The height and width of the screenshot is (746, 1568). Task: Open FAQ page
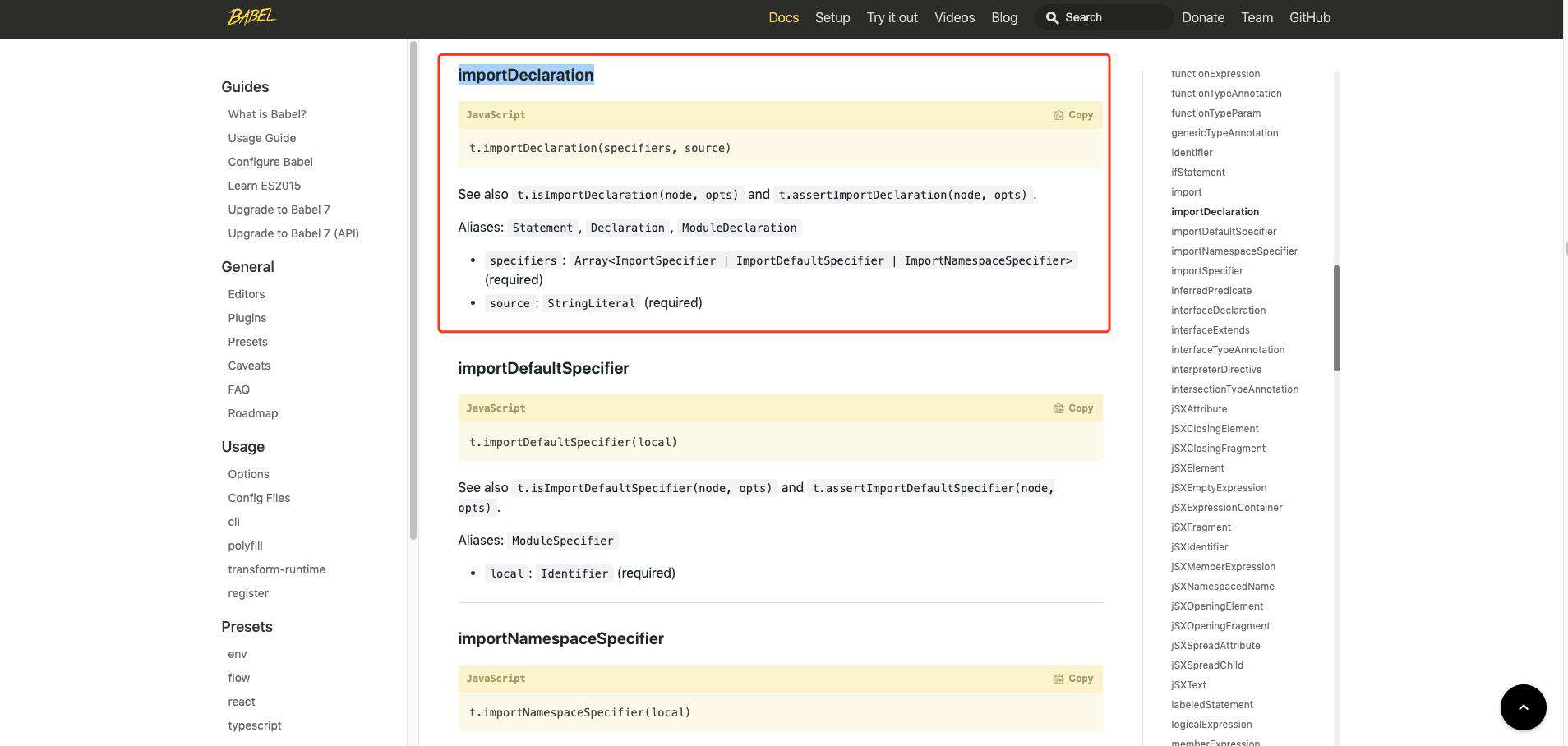pos(239,389)
